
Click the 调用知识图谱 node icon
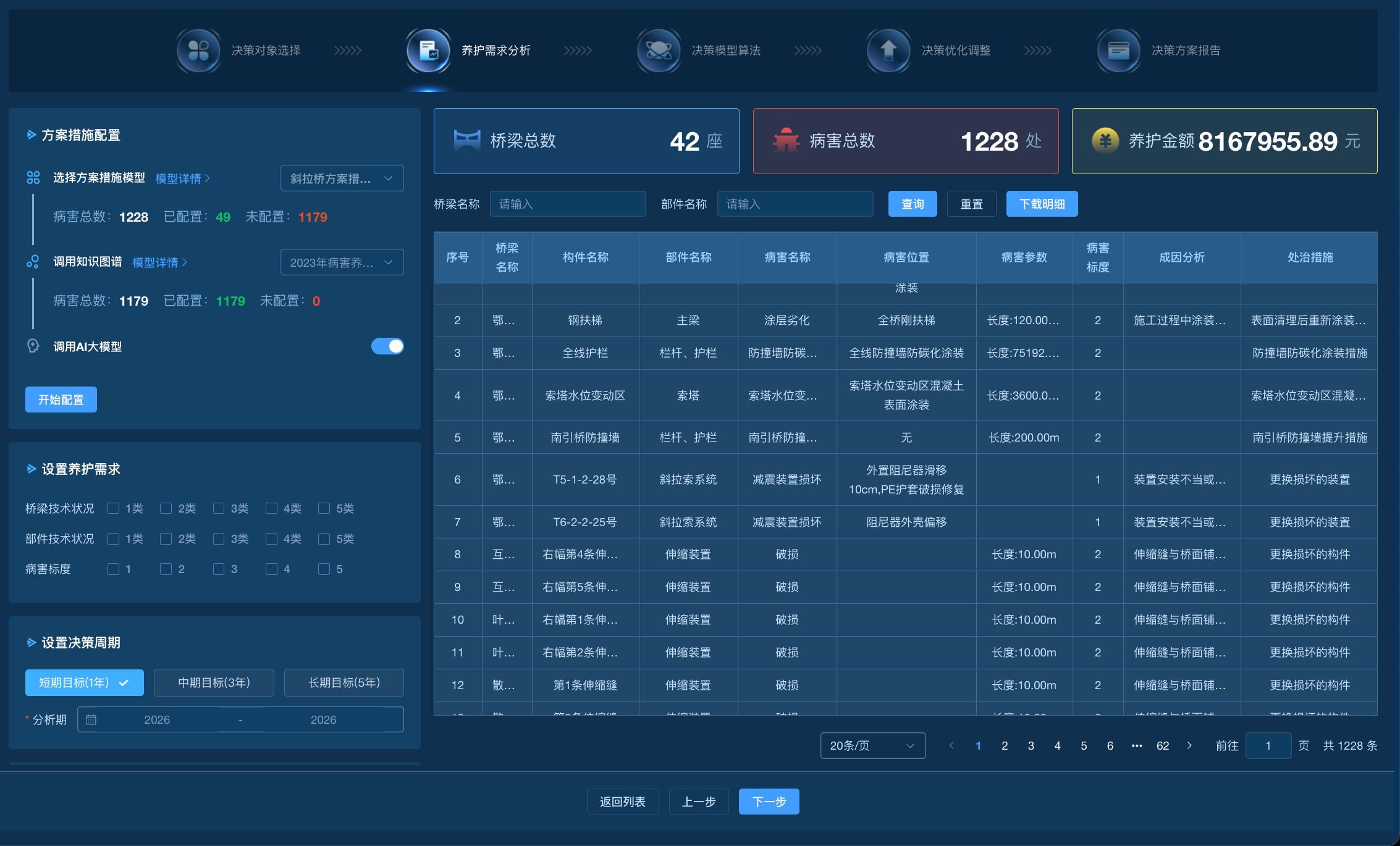(33, 262)
